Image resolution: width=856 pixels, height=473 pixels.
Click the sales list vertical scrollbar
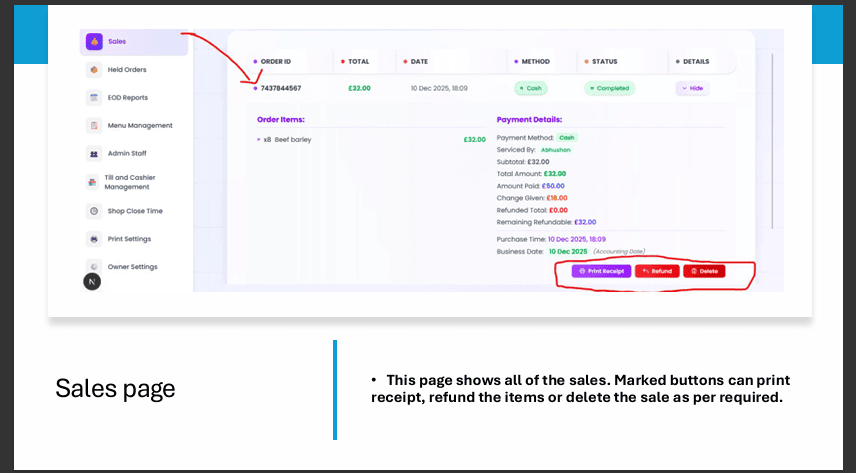(772, 141)
